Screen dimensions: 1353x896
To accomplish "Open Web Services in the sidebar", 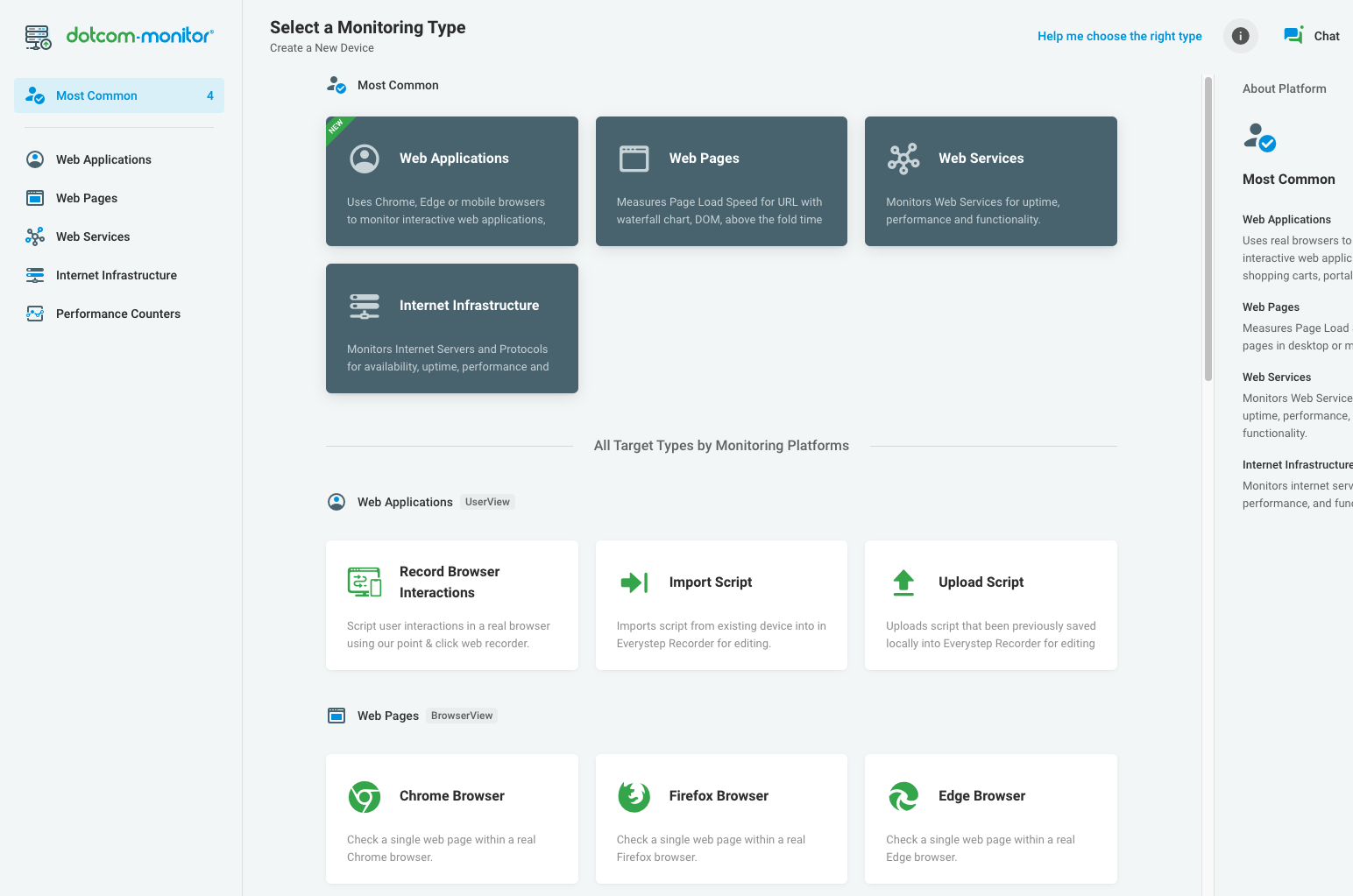I will click(x=93, y=236).
